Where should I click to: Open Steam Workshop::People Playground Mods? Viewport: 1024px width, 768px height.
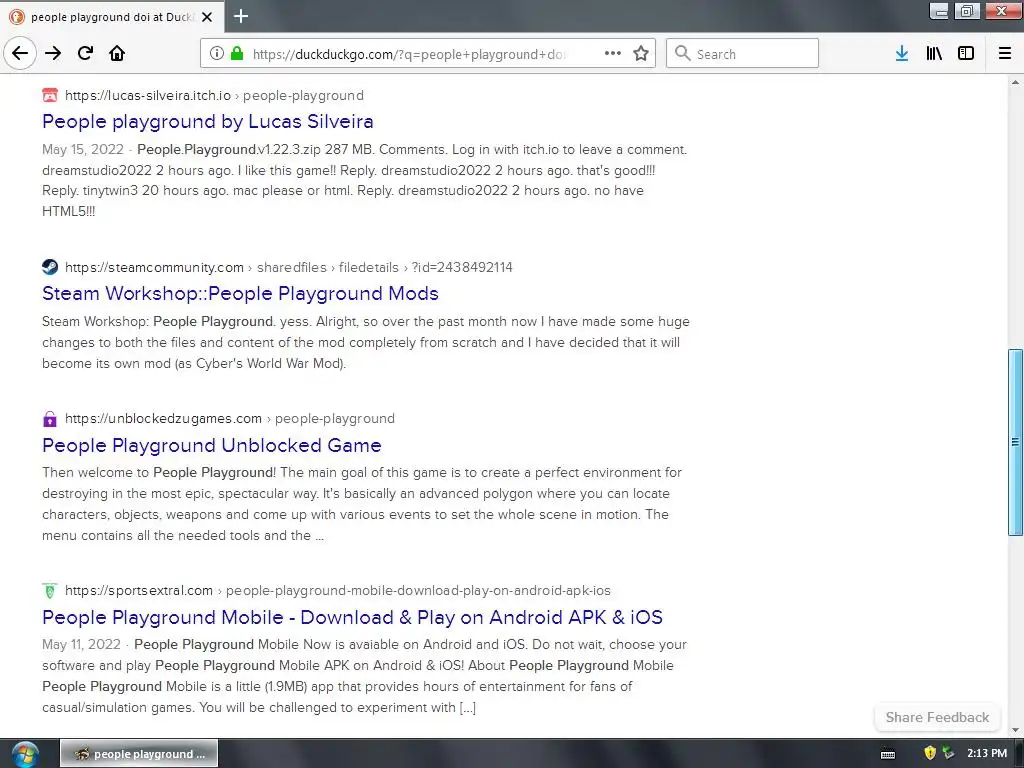(x=240, y=293)
